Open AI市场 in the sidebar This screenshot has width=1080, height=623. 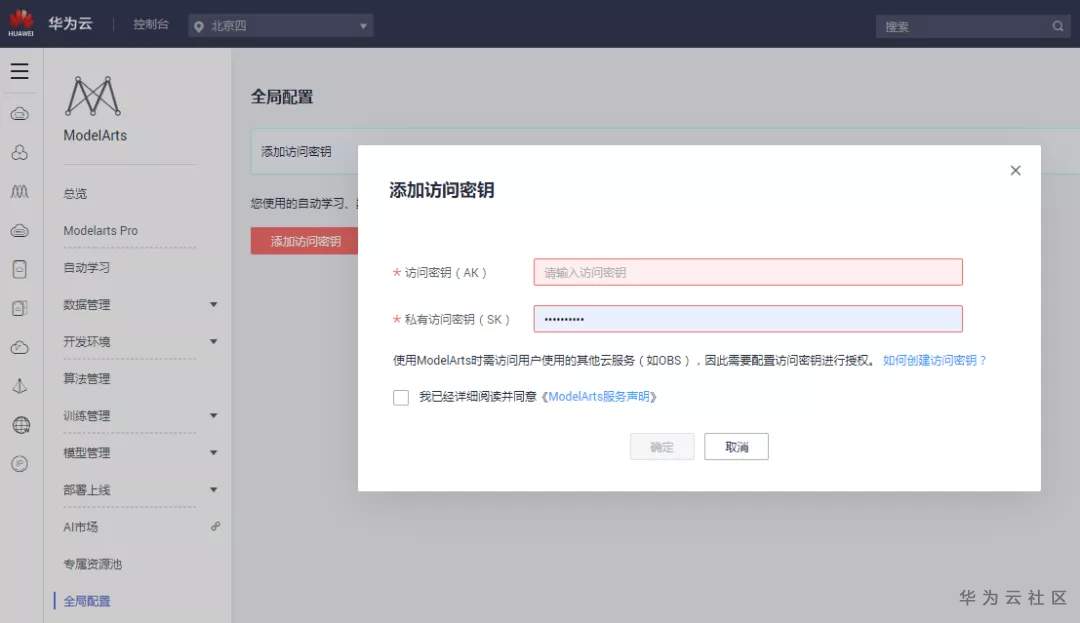[x=81, y=527]
